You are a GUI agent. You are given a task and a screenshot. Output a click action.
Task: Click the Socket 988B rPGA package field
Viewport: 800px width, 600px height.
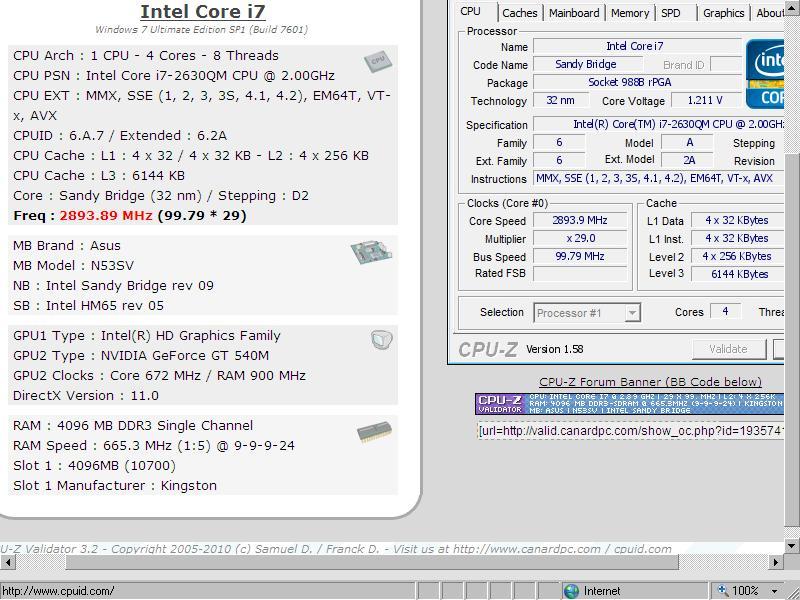637,82
